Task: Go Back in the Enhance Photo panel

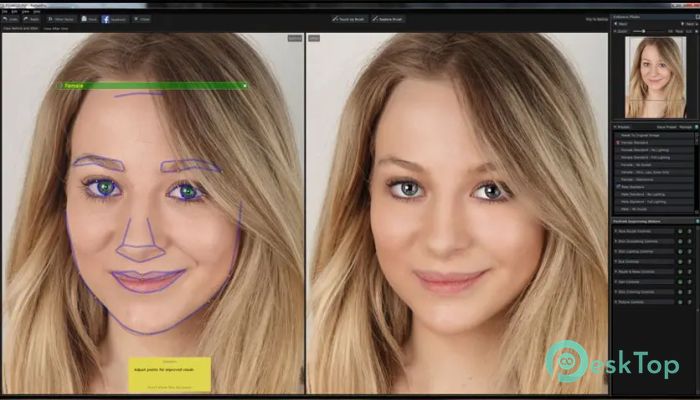Action: 621,24
